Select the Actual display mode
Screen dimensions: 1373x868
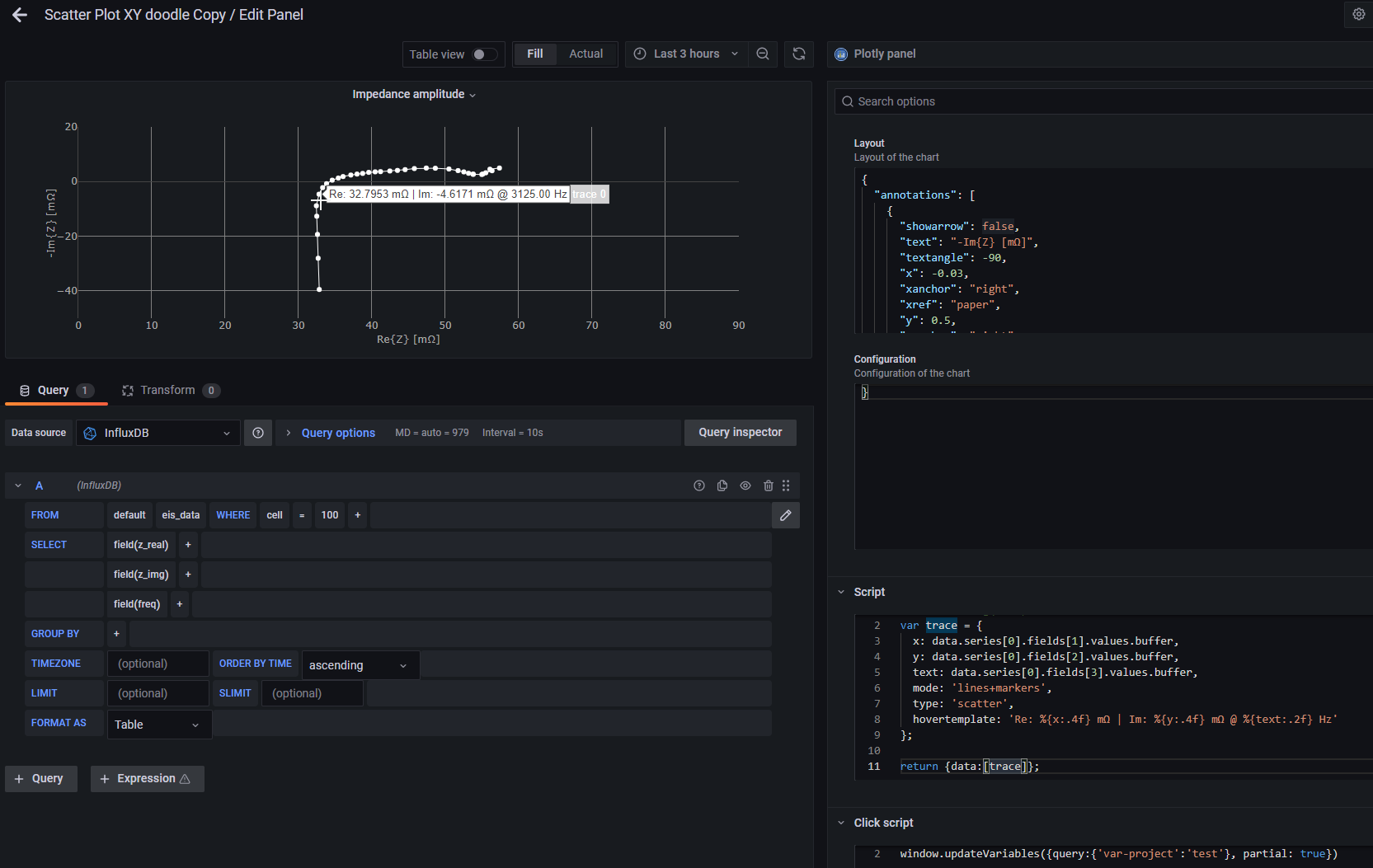click(x=585, y=54)
